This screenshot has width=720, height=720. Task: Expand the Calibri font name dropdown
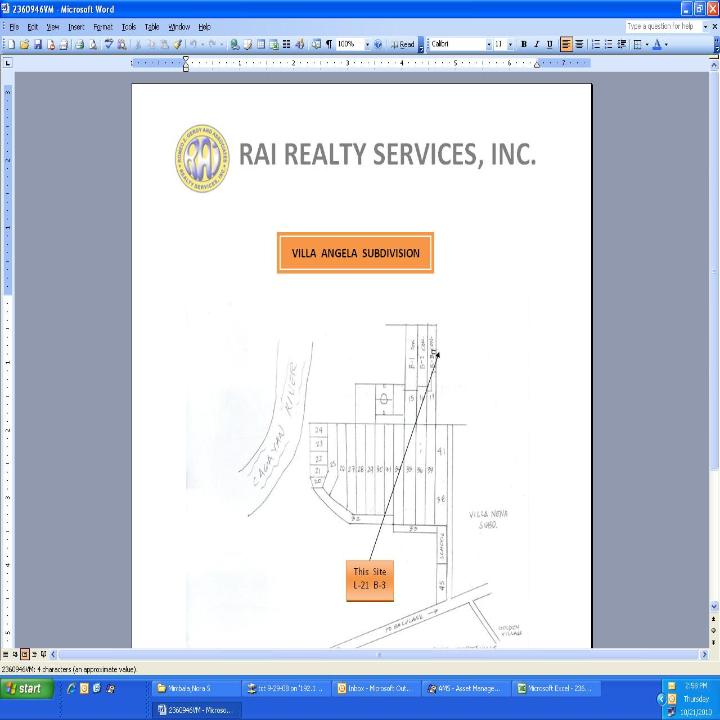(489, 45)
